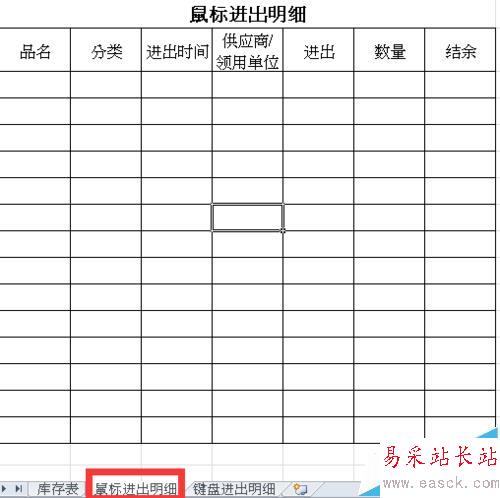
Task: Select empty cell directly below 进出 header
Action: (318, 85)
